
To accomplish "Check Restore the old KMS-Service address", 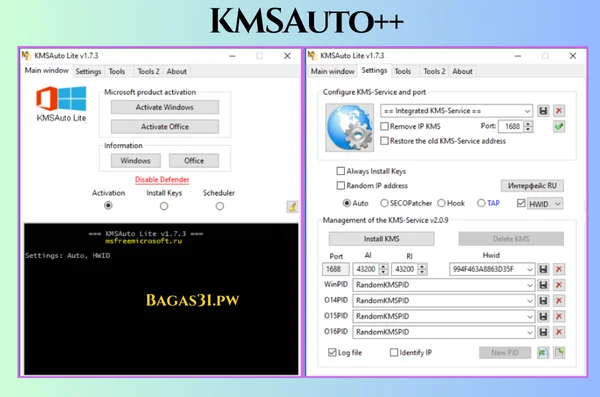I will 385,141.
